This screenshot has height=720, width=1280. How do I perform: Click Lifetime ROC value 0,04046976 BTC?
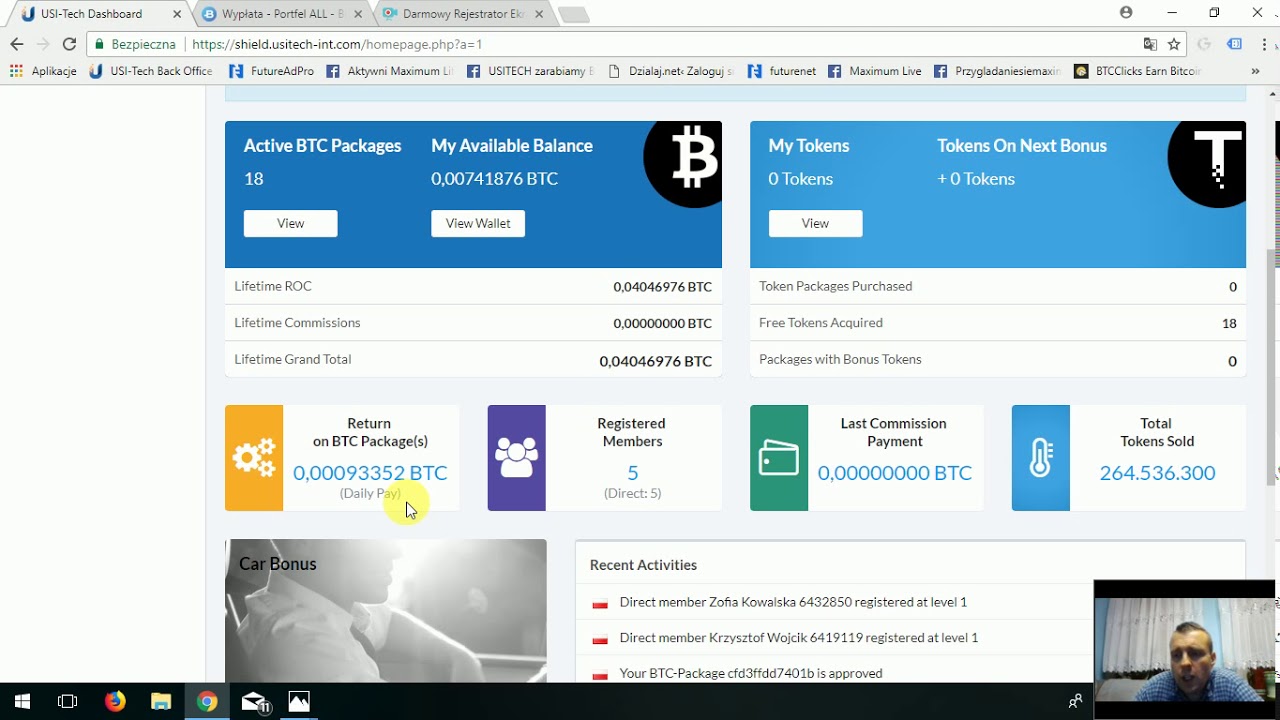point(662,287)
